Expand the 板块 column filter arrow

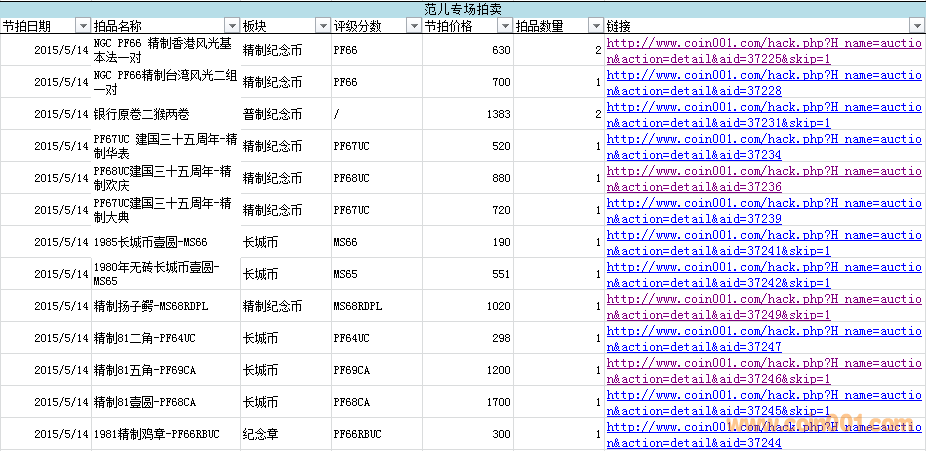[x=323, y=26]
